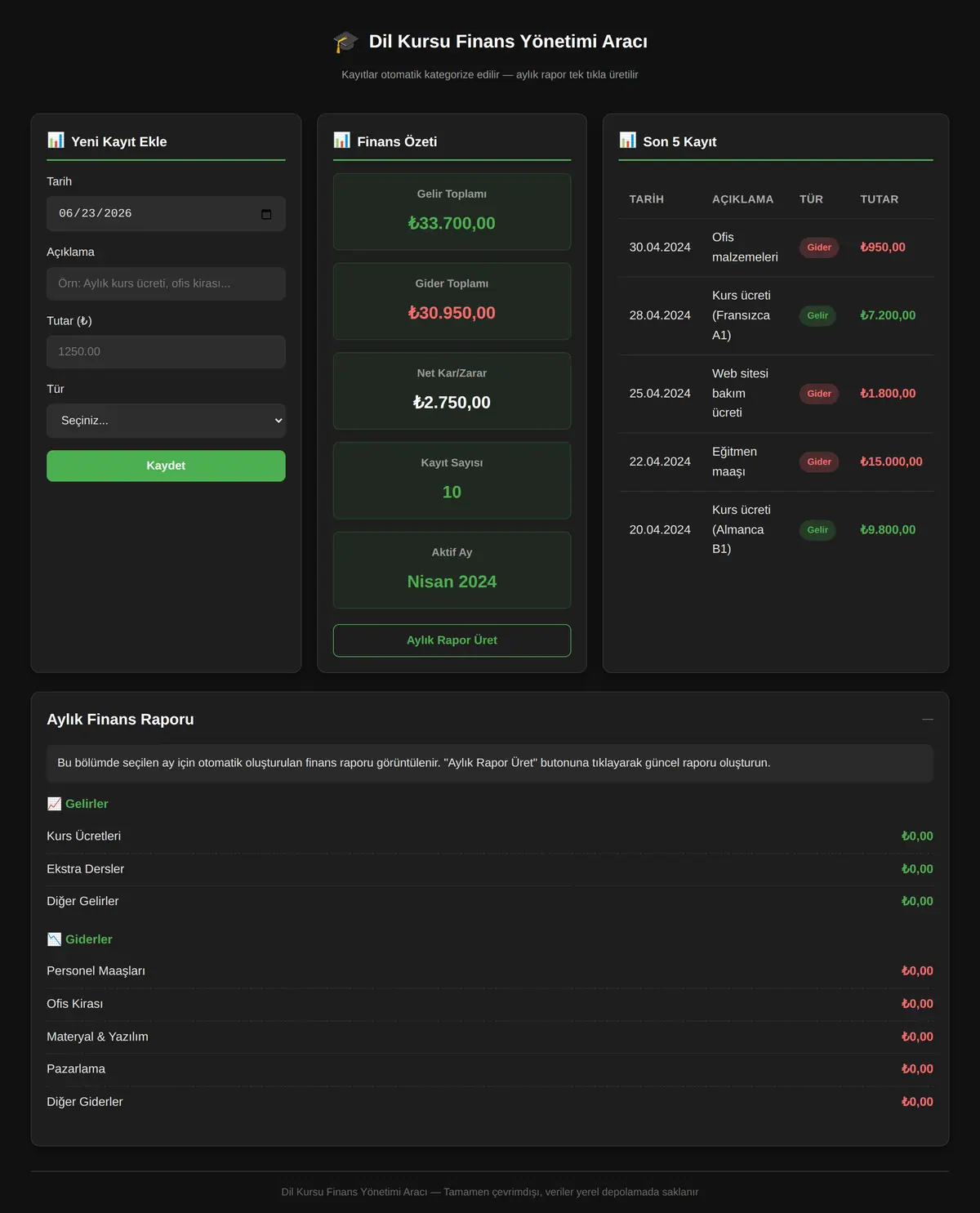Click the chart icon beside Finans Özeti
This screenshot has height=1213, width=980.
[x=341, y=140]
